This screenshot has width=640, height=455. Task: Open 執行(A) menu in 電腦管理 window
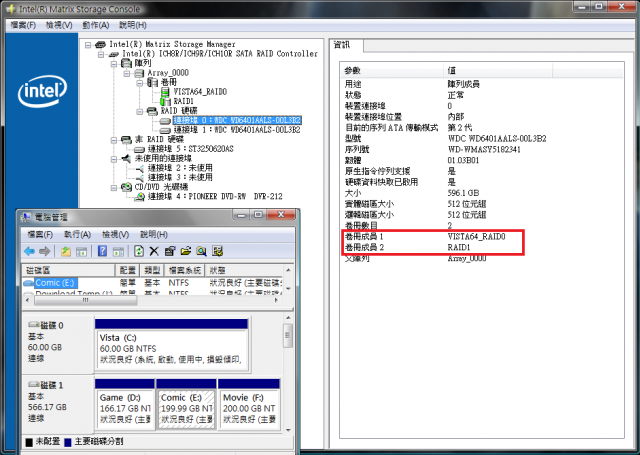77,235
